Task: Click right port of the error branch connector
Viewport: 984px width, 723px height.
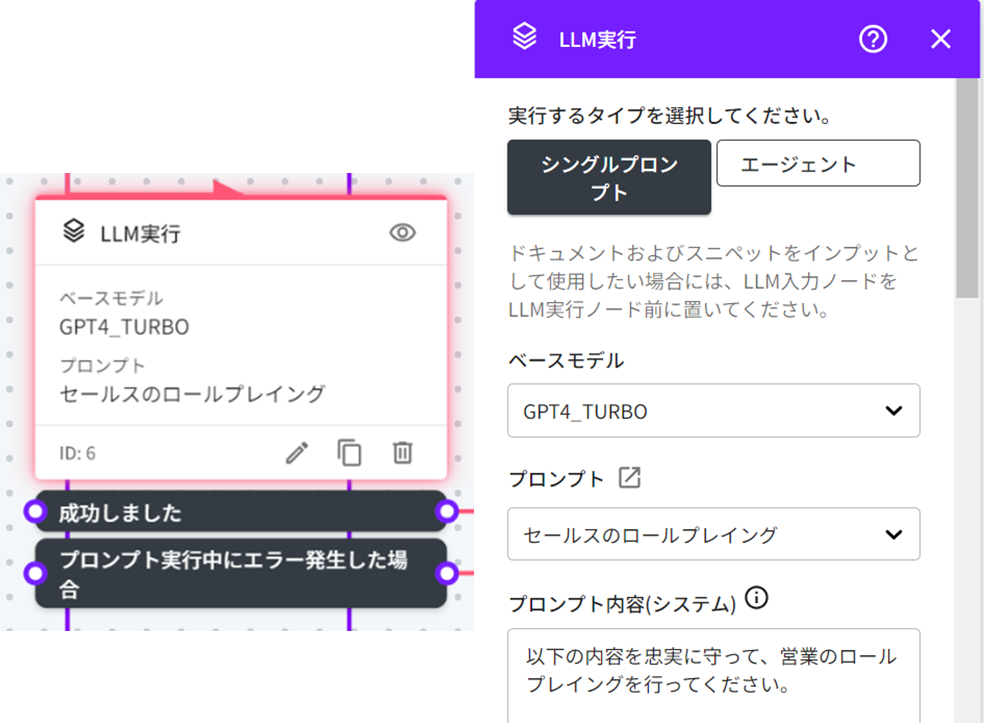Action: coord(446,573)
